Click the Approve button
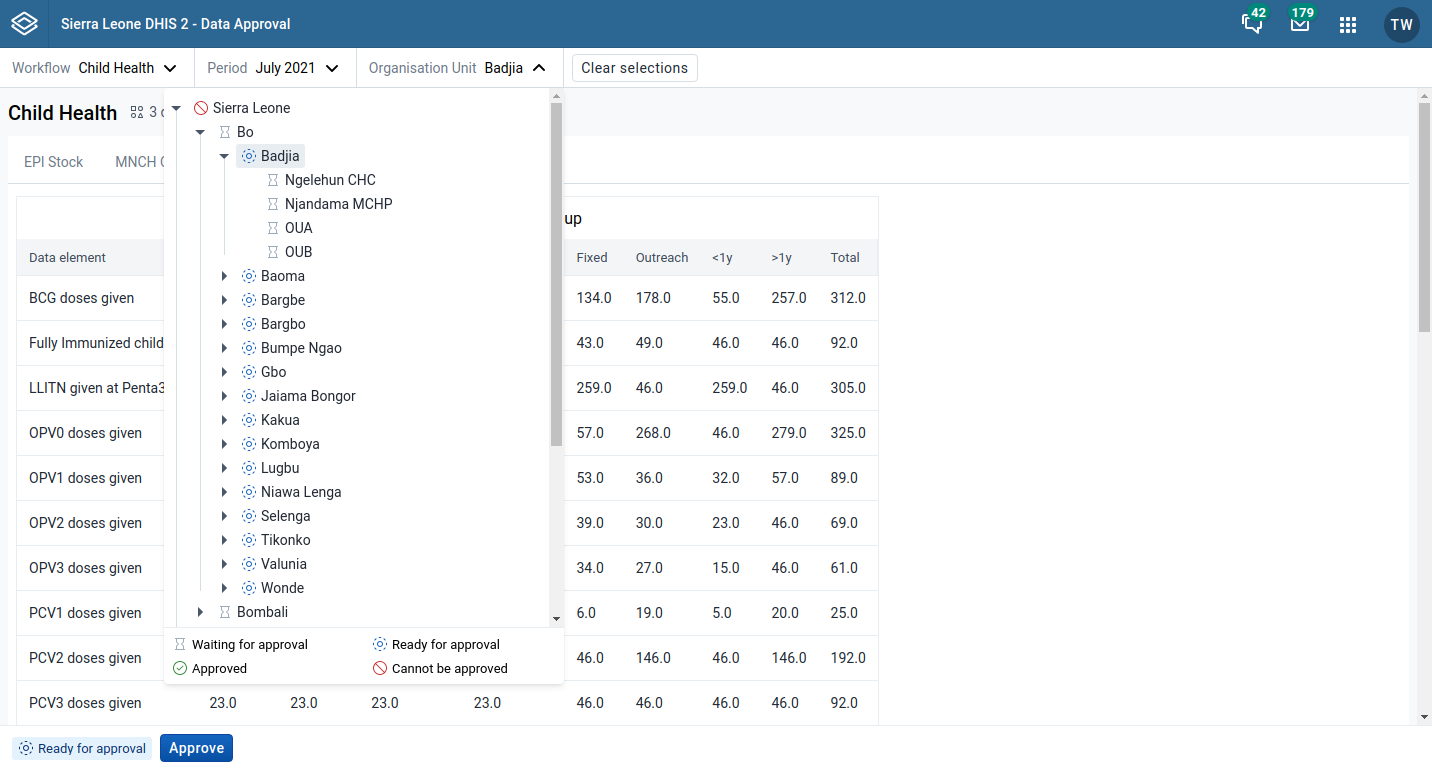Viewport: 1432px width, 770px height. [196, 747]
